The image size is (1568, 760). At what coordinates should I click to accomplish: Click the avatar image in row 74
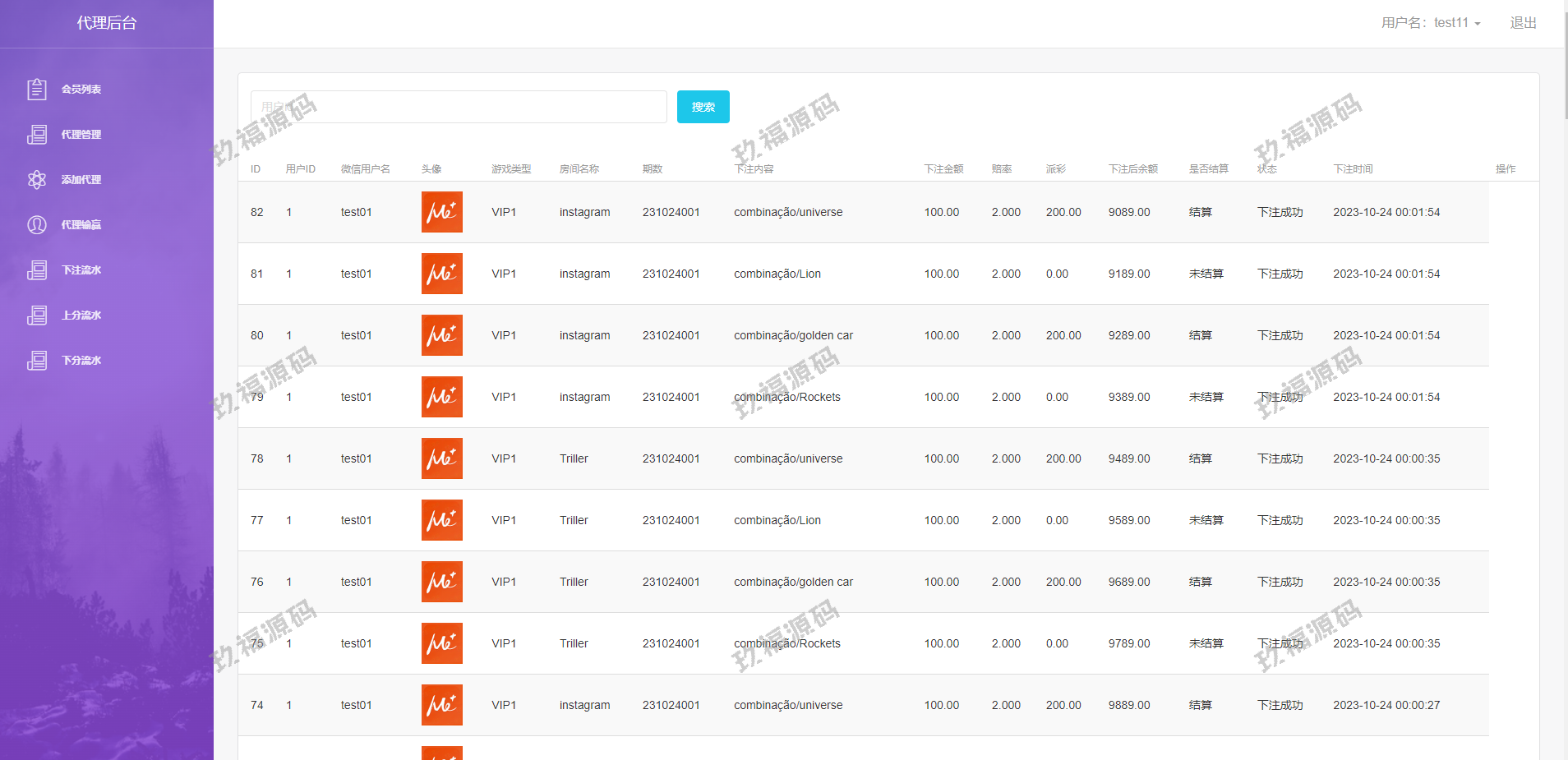pos(442,705)
